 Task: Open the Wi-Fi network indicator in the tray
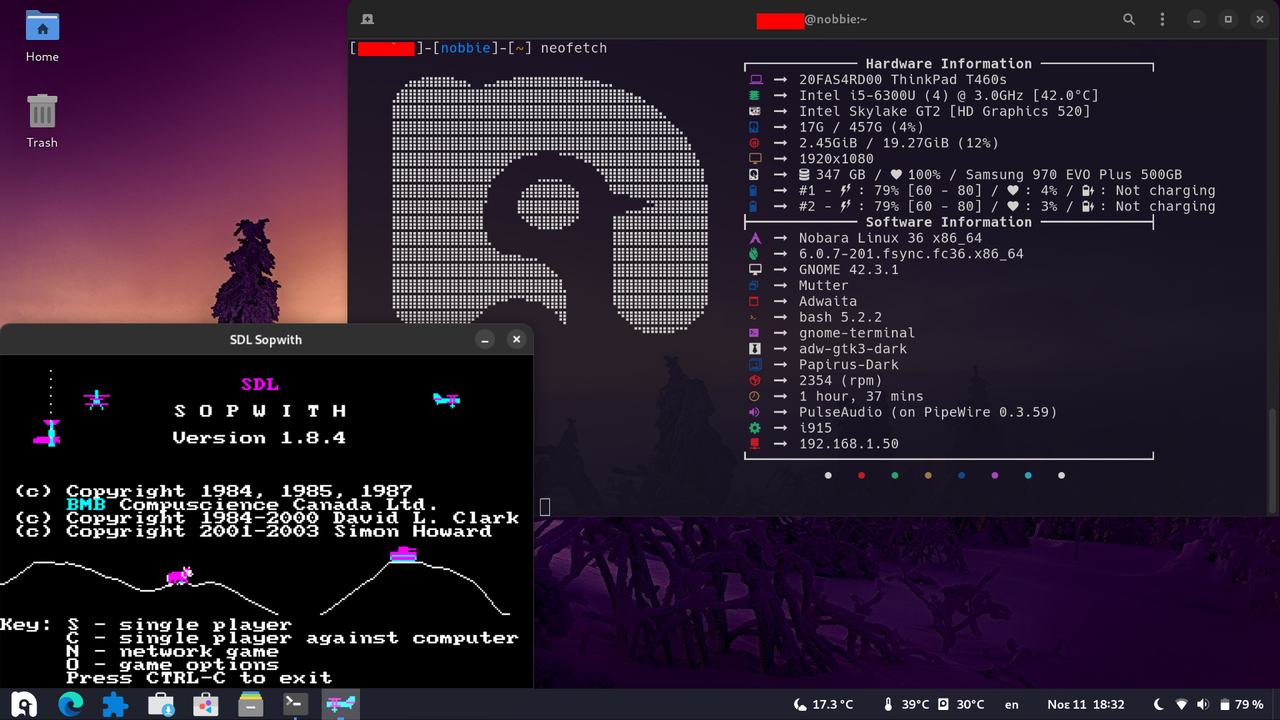[1181, 705]
